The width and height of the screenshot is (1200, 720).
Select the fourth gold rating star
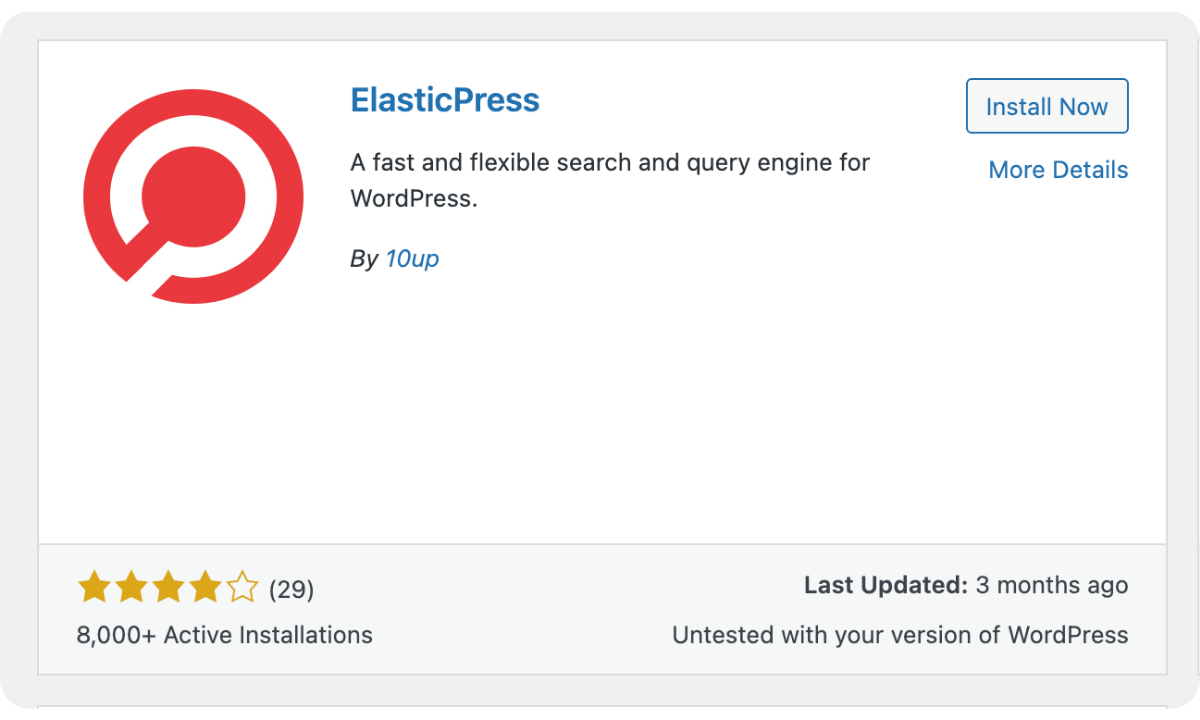coord(204,588)
